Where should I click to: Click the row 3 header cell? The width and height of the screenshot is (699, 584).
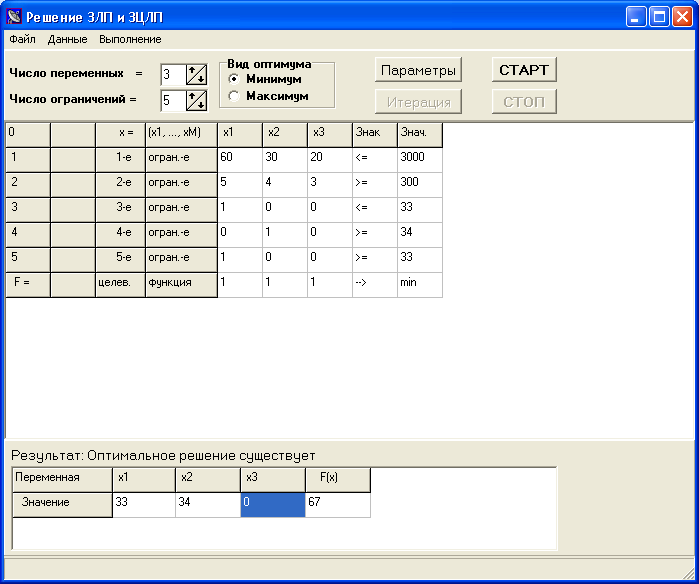tap(28, 210)
